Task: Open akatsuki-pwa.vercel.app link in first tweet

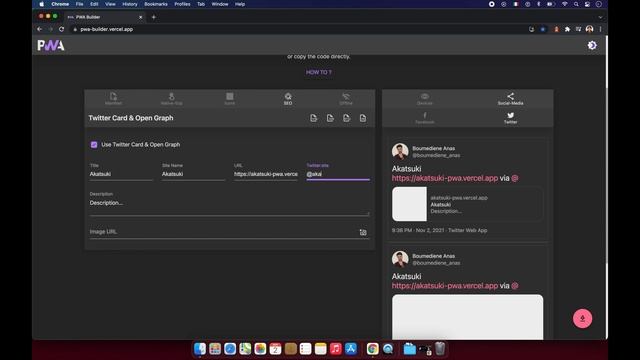Action: pos(445,178)
